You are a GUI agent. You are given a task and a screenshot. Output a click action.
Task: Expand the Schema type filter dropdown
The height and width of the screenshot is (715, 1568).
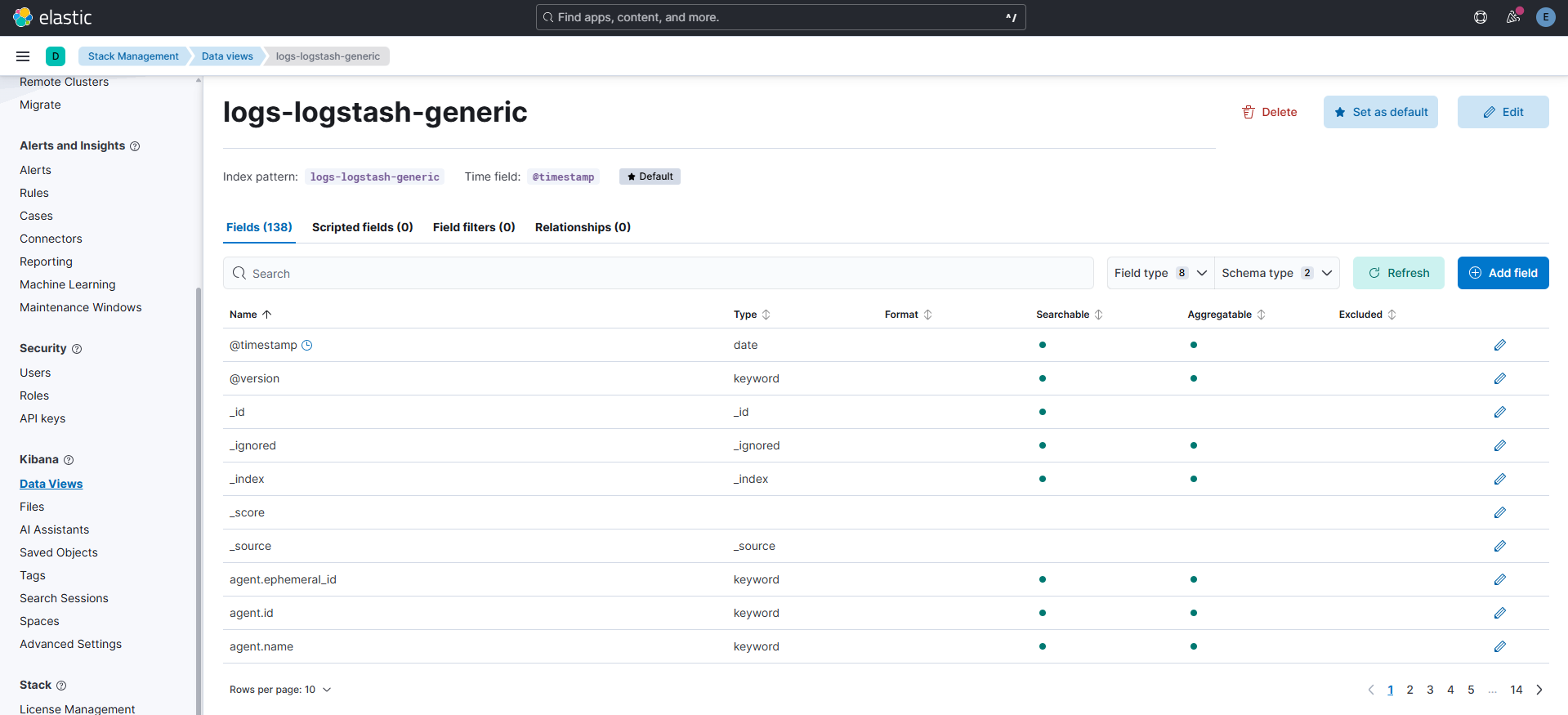[x=1276, y=273]
